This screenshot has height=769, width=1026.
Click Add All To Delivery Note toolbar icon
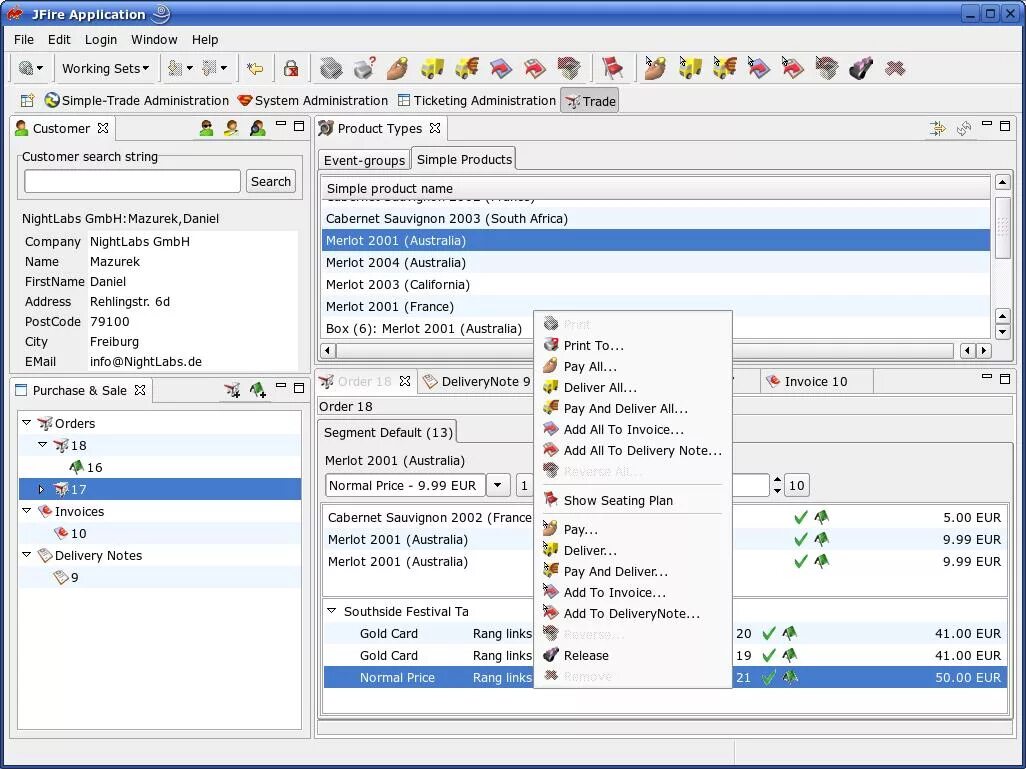pos(535,68)
